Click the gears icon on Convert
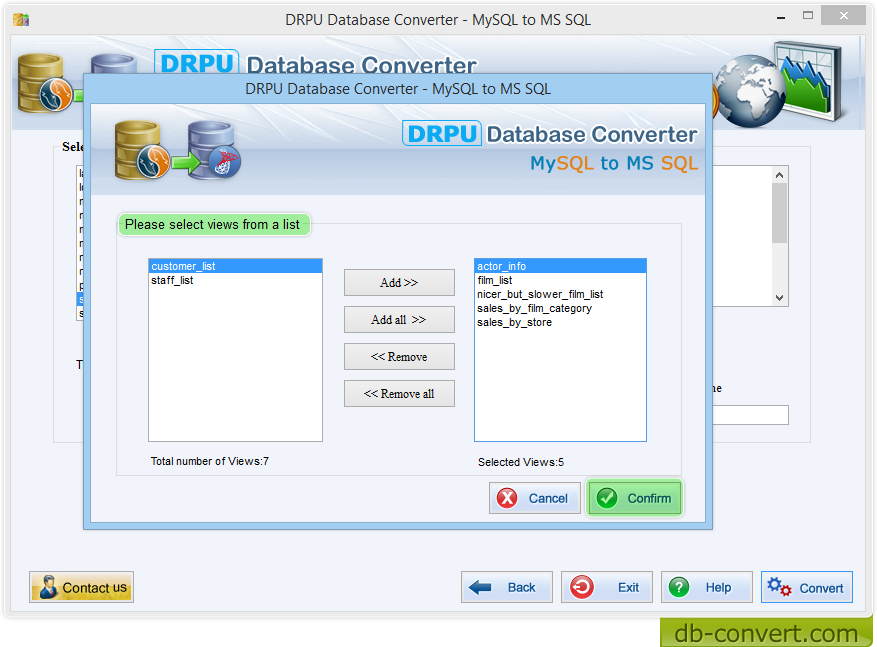 coord(779,587)
